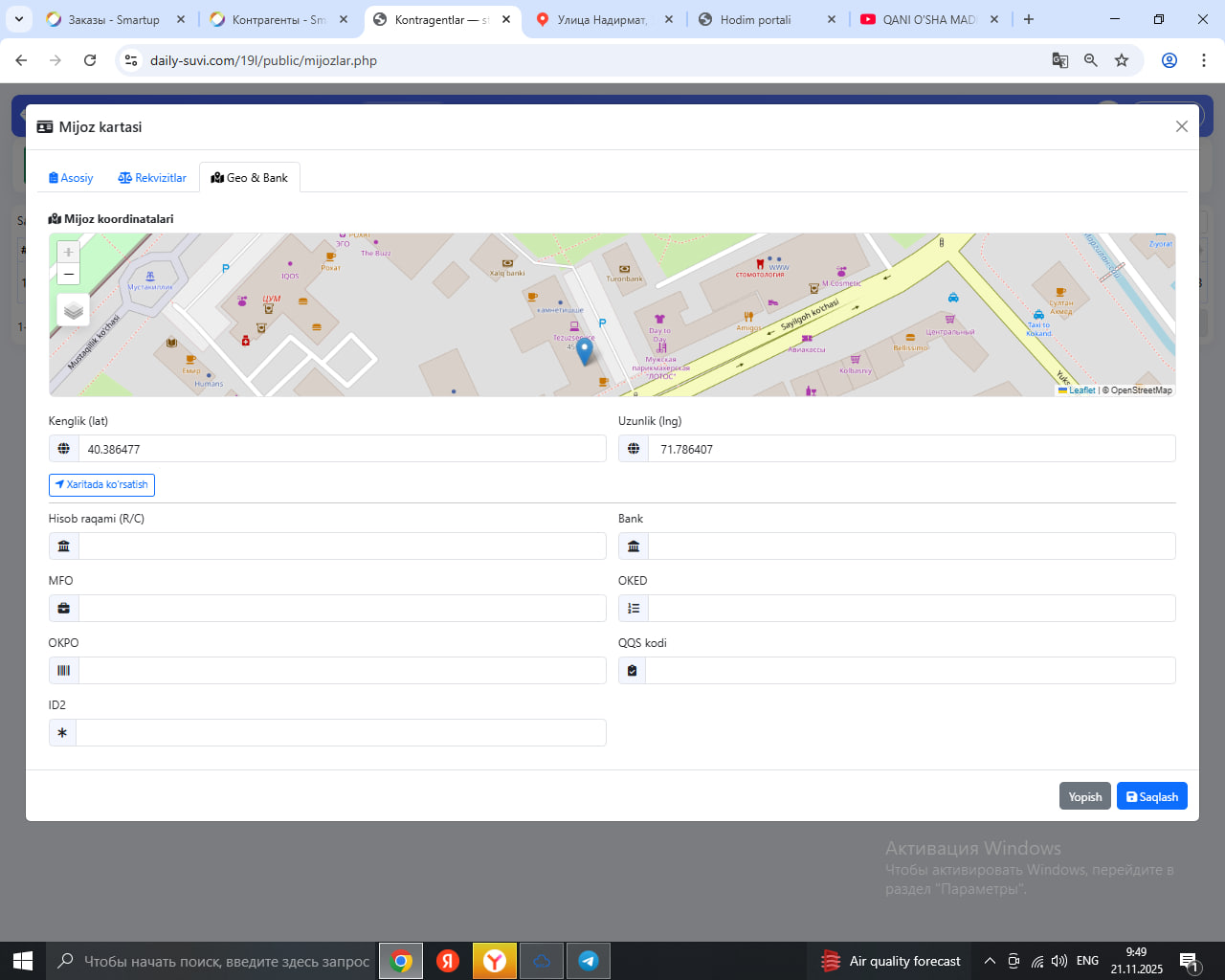Switch to the Rekvizitlar tab
The width and height of the screenshot is (1225, 980).
152,178
